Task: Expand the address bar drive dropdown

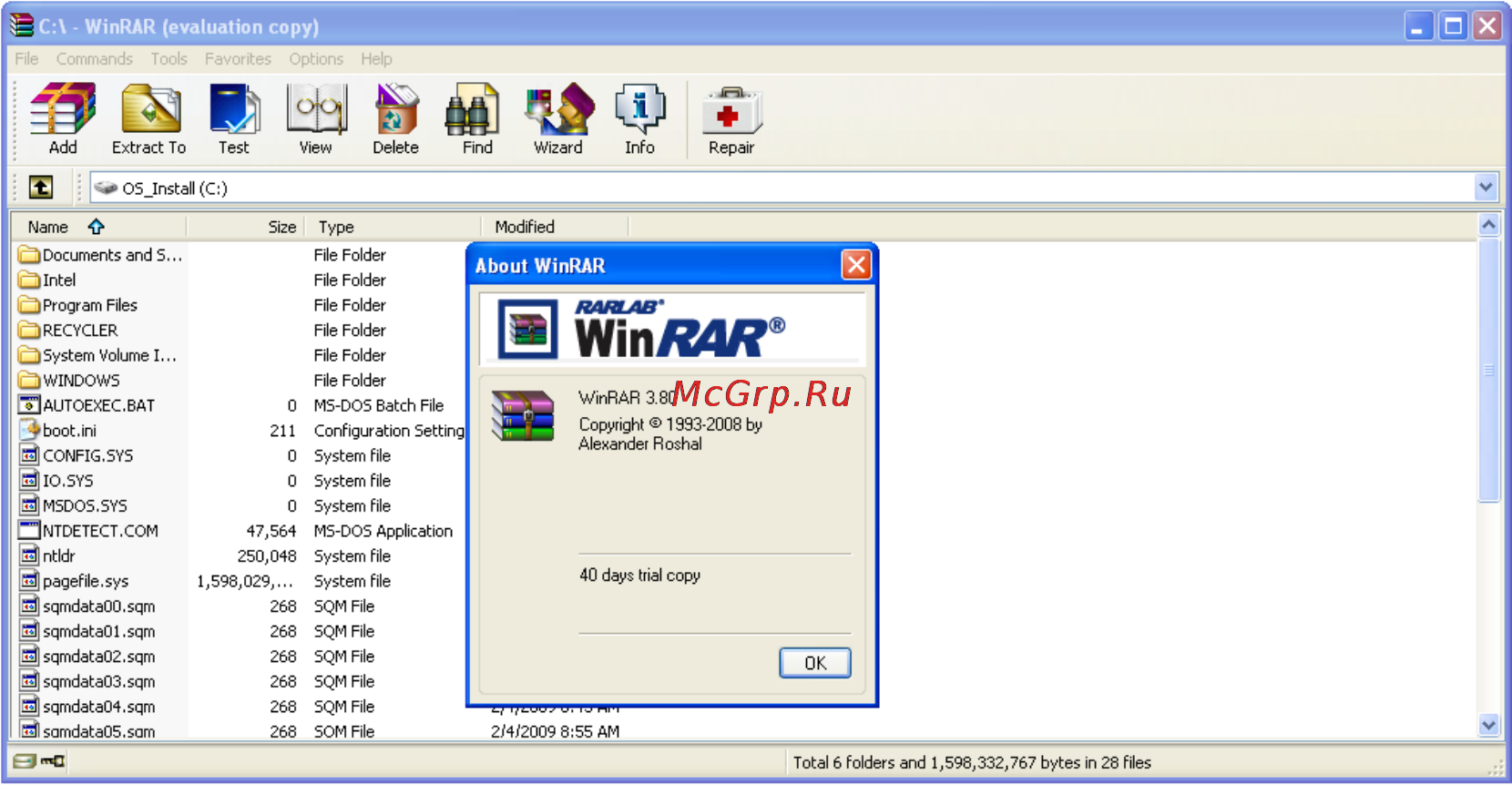Action: click(x=1486, y=188)
